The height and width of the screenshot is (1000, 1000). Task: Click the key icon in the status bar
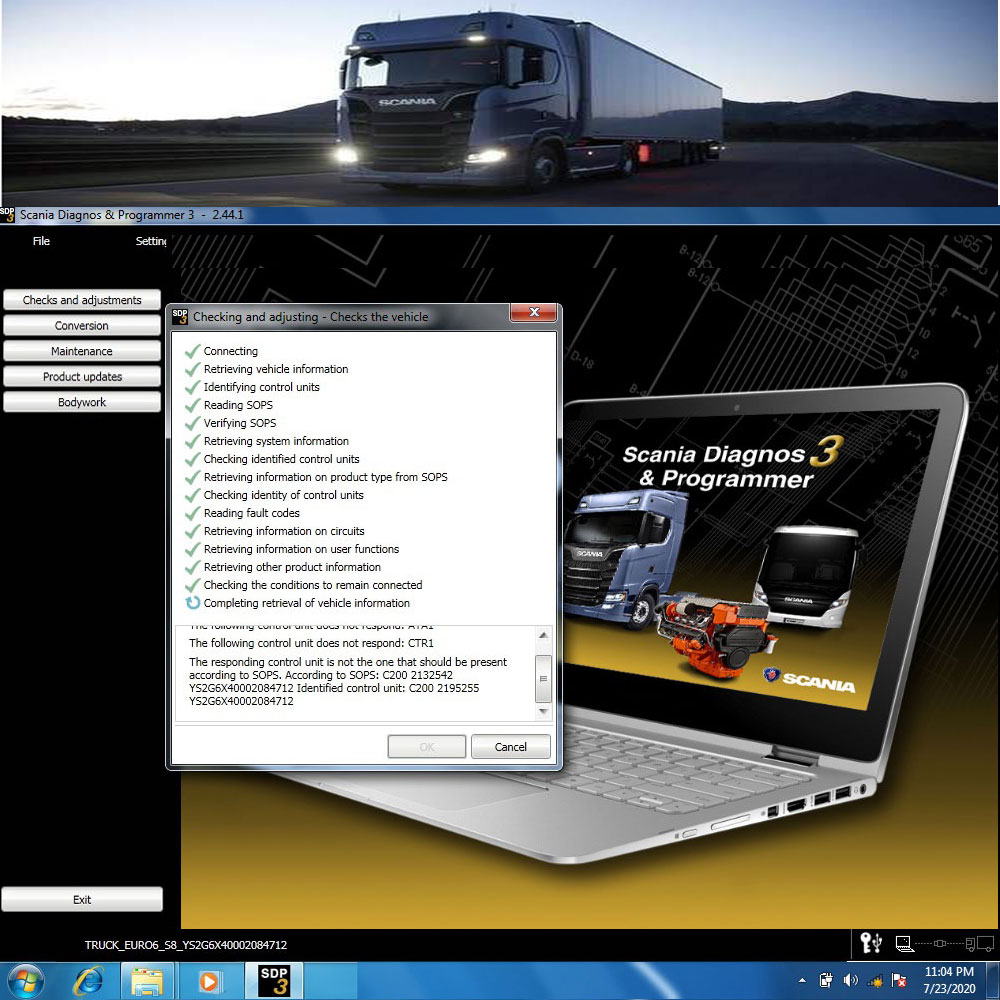pos(864,942)
